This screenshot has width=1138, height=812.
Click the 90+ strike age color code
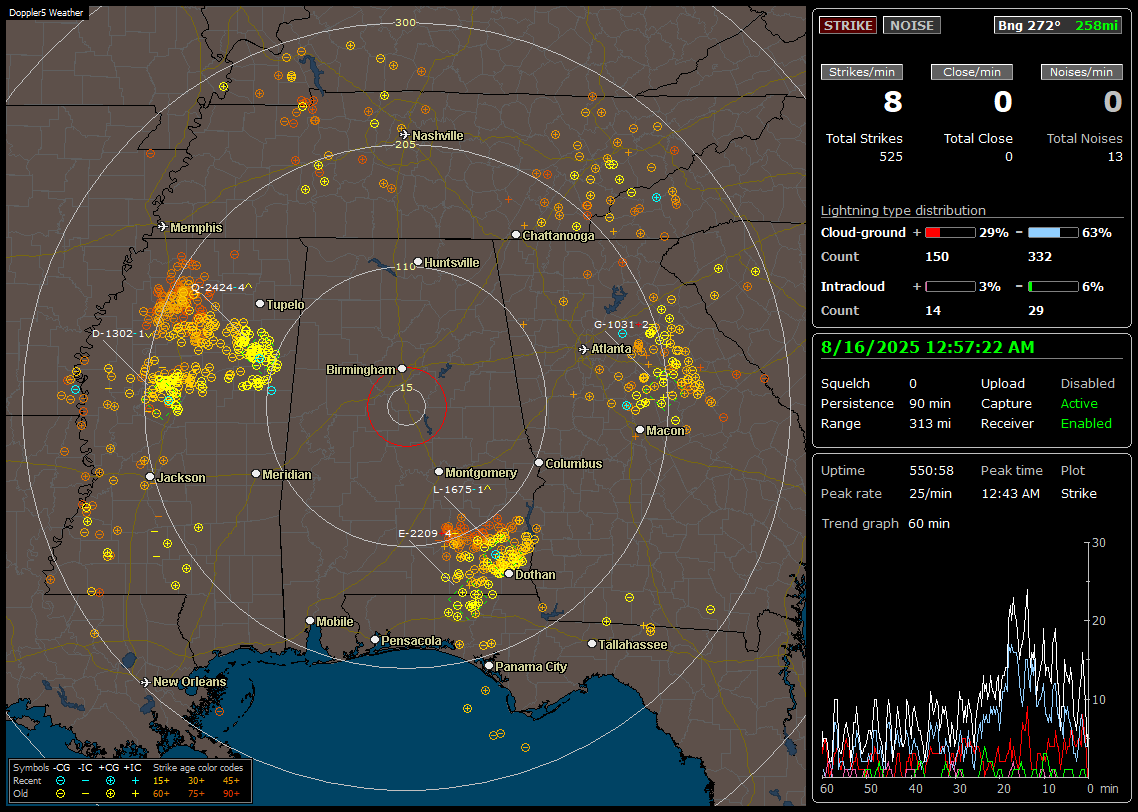tap(232, 793)
